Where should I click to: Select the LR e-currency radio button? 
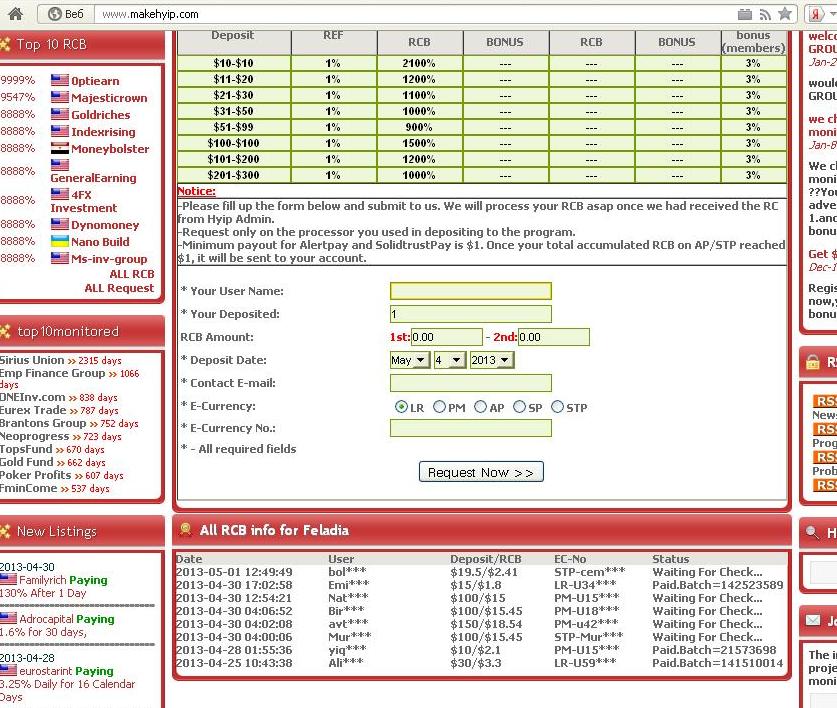pyautogui.click(x=401, y=407)
